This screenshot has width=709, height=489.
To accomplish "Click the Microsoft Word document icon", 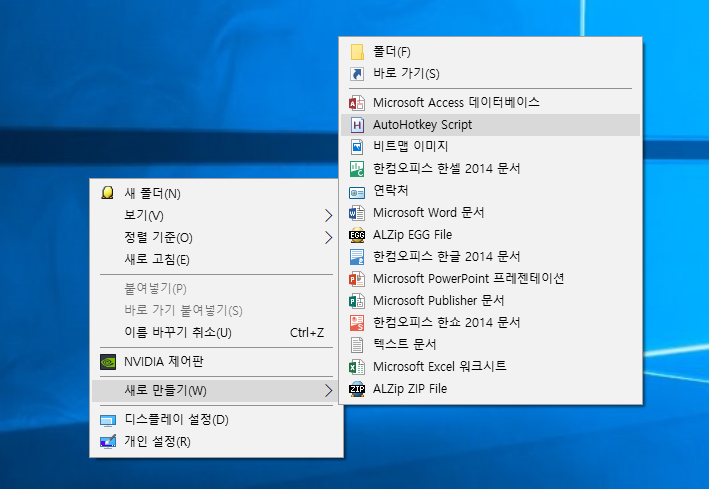I will [357, 213].
